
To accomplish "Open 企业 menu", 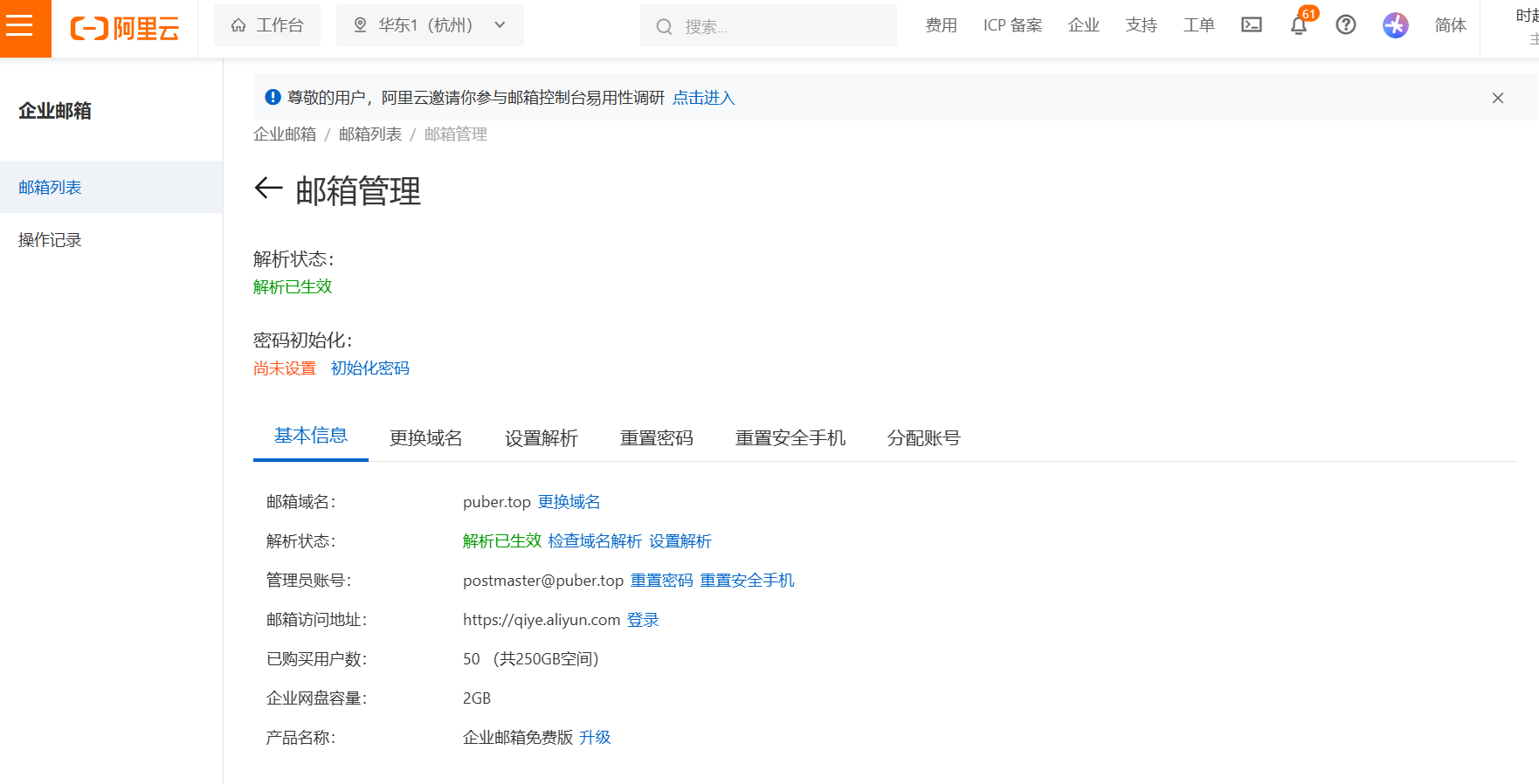I will 1083,25.
